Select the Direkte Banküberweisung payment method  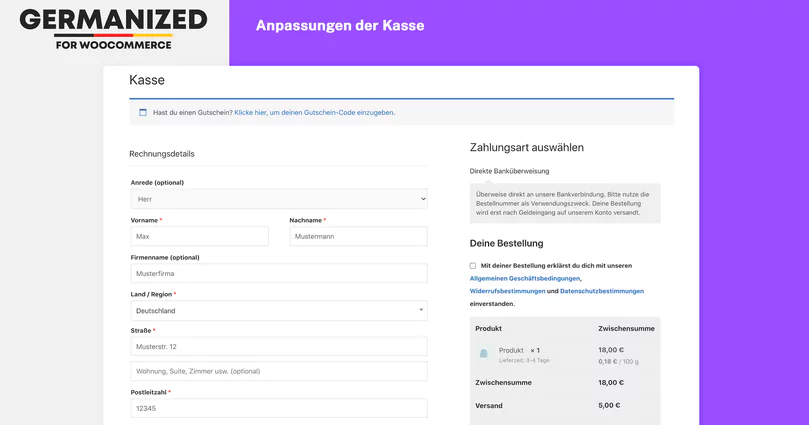pos(509,171)
